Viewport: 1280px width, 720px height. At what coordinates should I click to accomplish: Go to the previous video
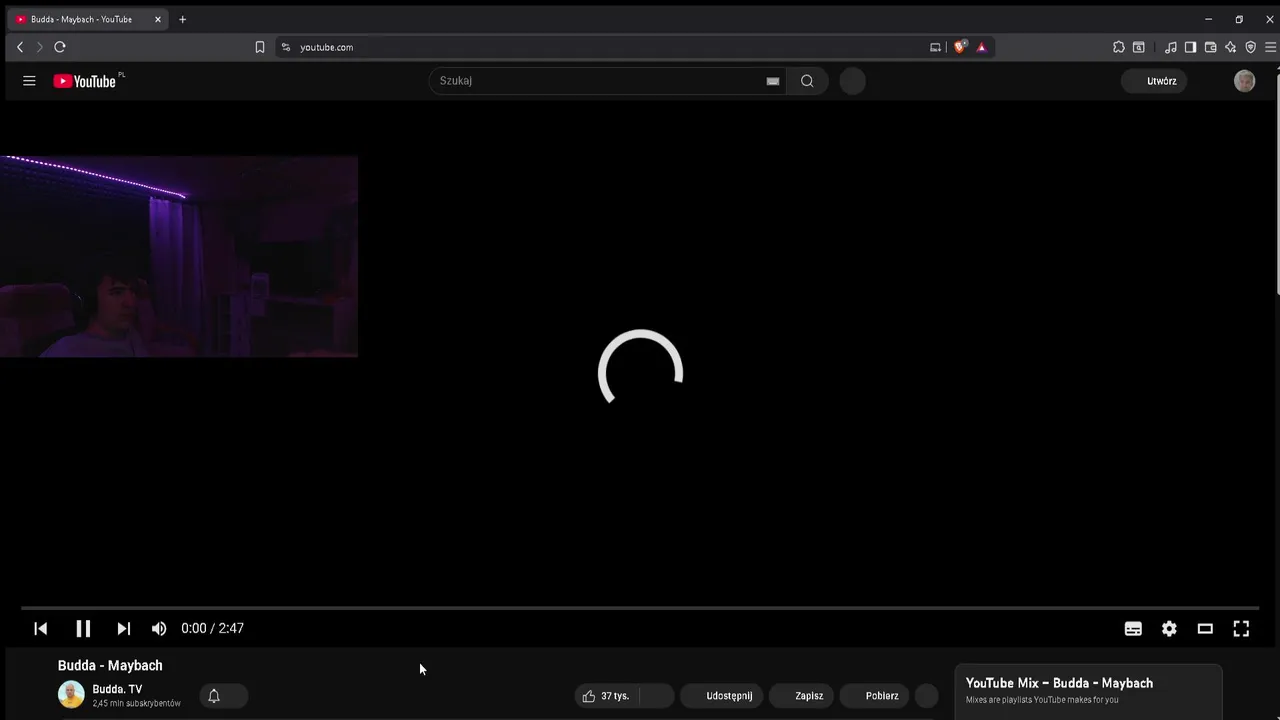click(41, 628)
